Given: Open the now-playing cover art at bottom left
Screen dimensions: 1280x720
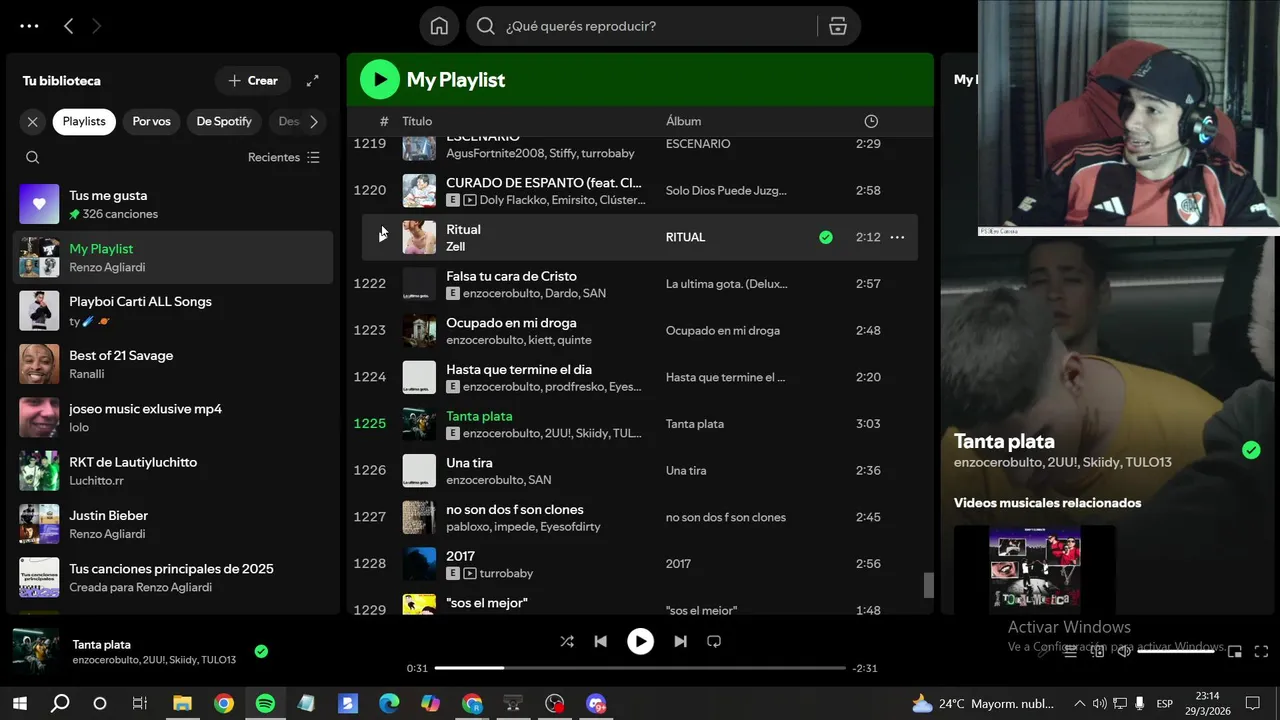Looking at the screenshot, I should click(36, 652).
